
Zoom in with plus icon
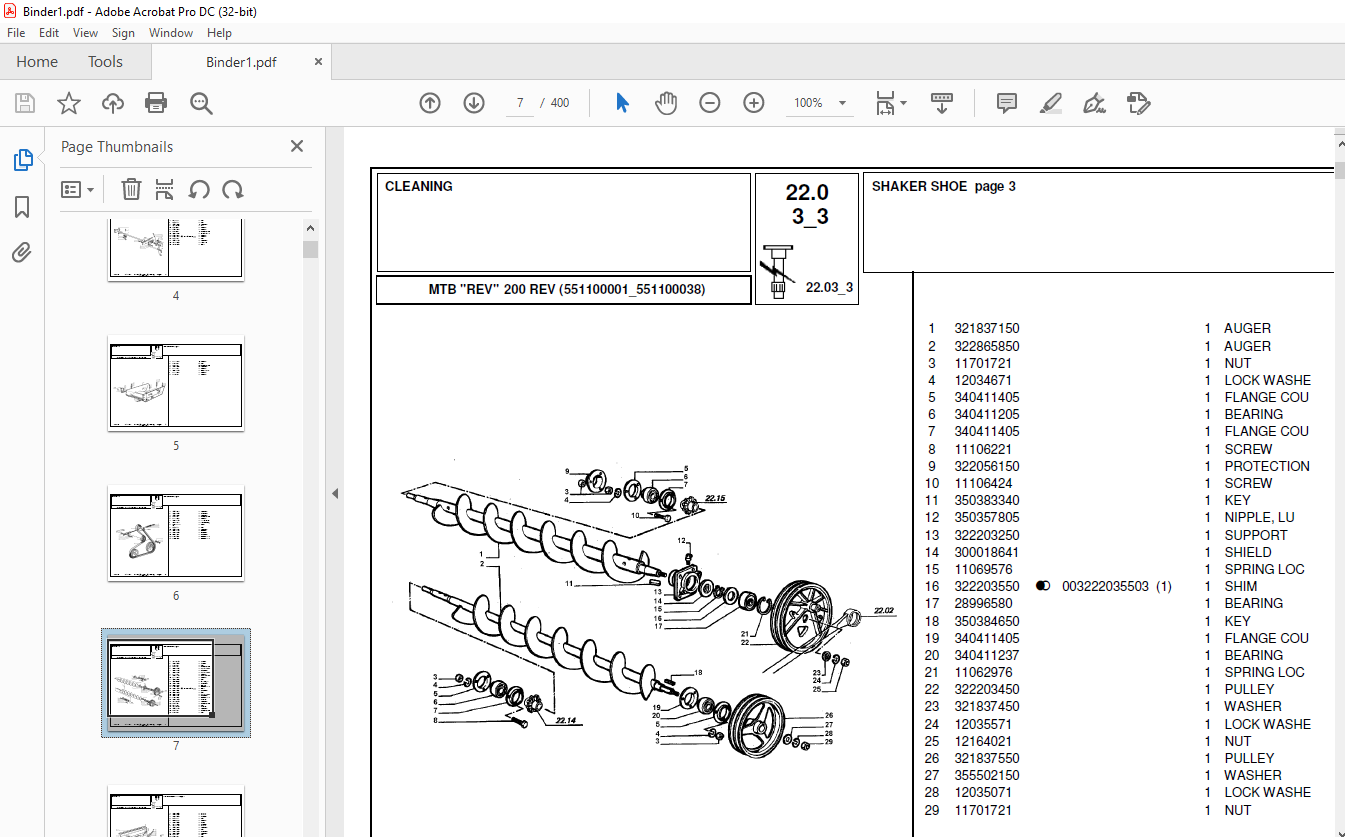click(x=754, y=103)
